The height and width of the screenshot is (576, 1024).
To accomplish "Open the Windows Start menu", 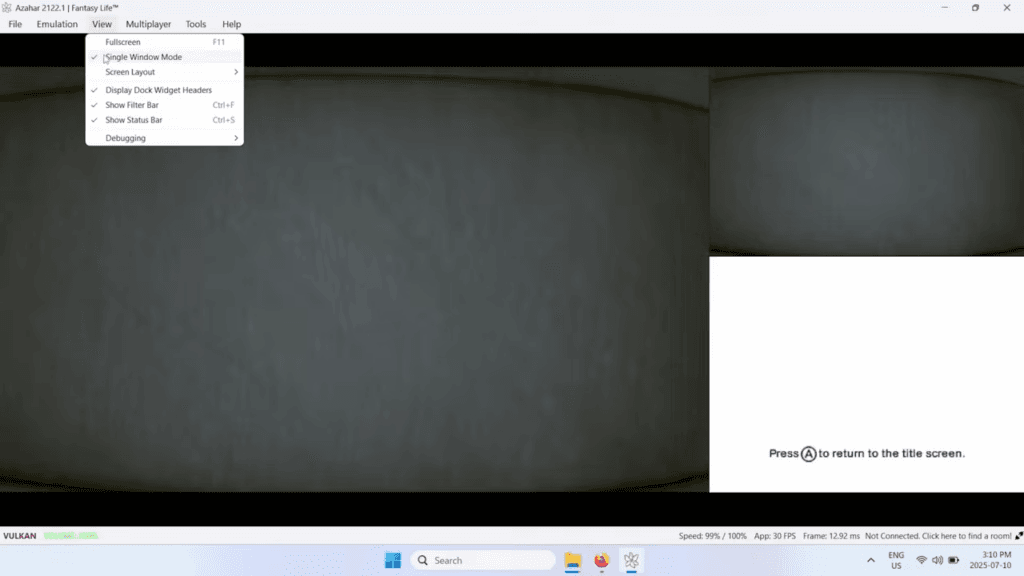I will click(392, 560).
